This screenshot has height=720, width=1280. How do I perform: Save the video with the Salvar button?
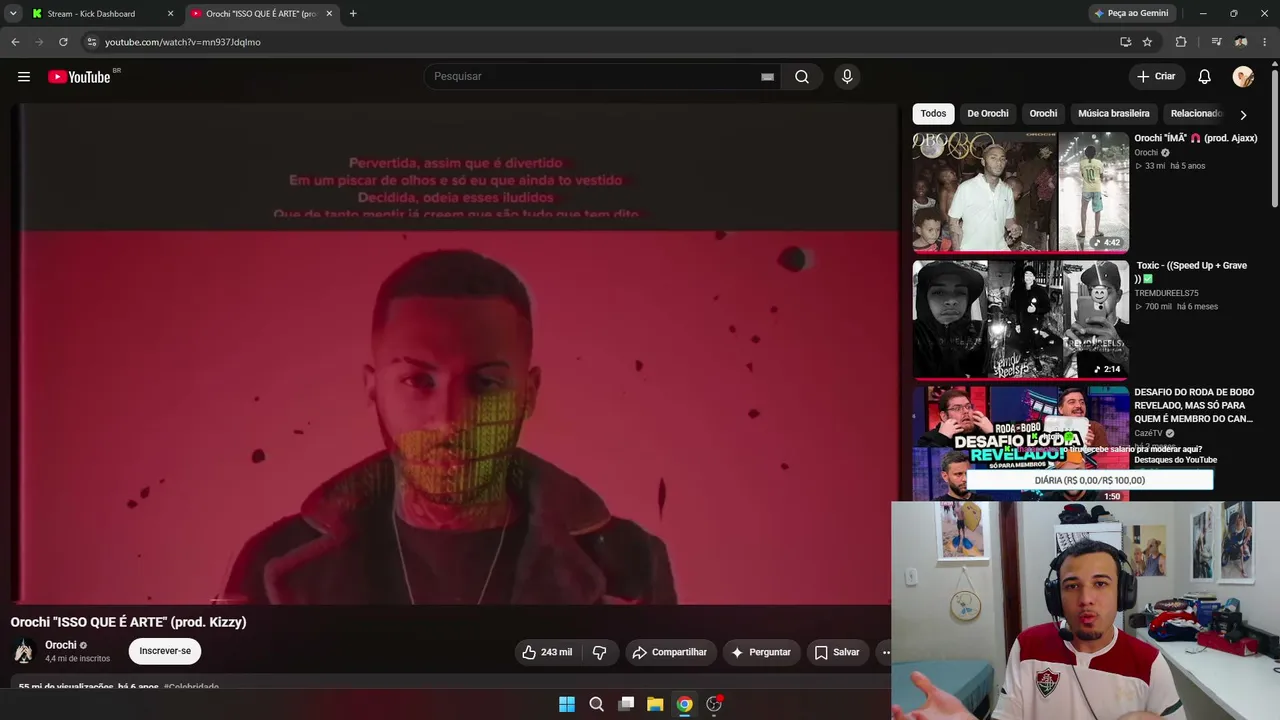click(x=837, y=652)
